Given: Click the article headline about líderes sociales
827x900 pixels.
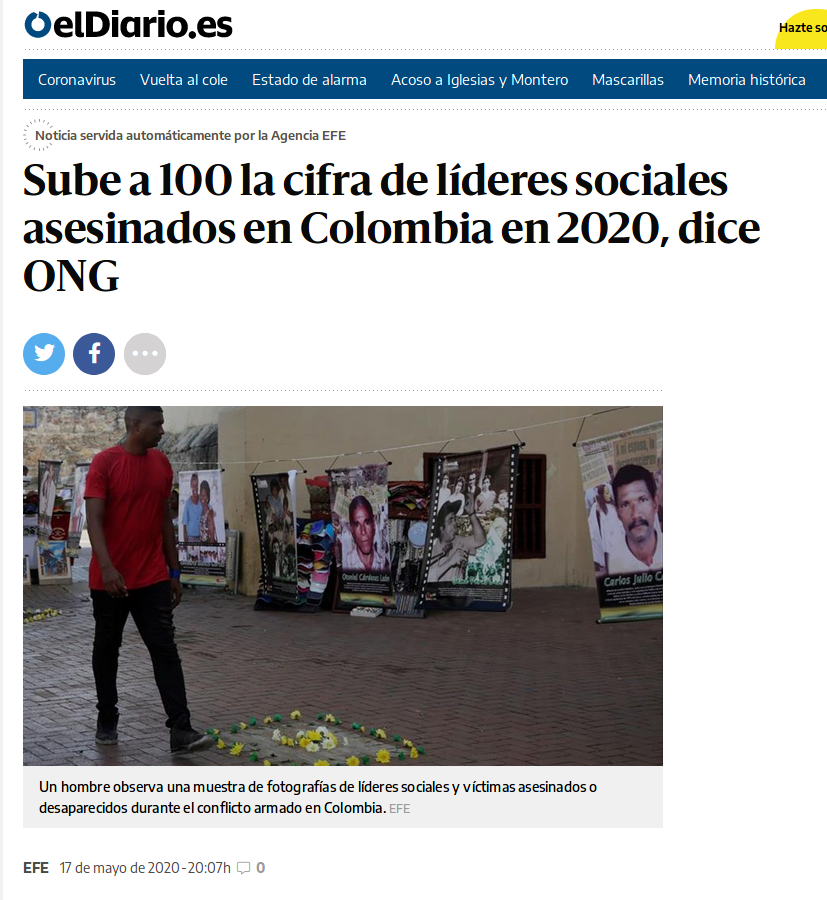Looking at the screenshot, I should pos(391,228).
